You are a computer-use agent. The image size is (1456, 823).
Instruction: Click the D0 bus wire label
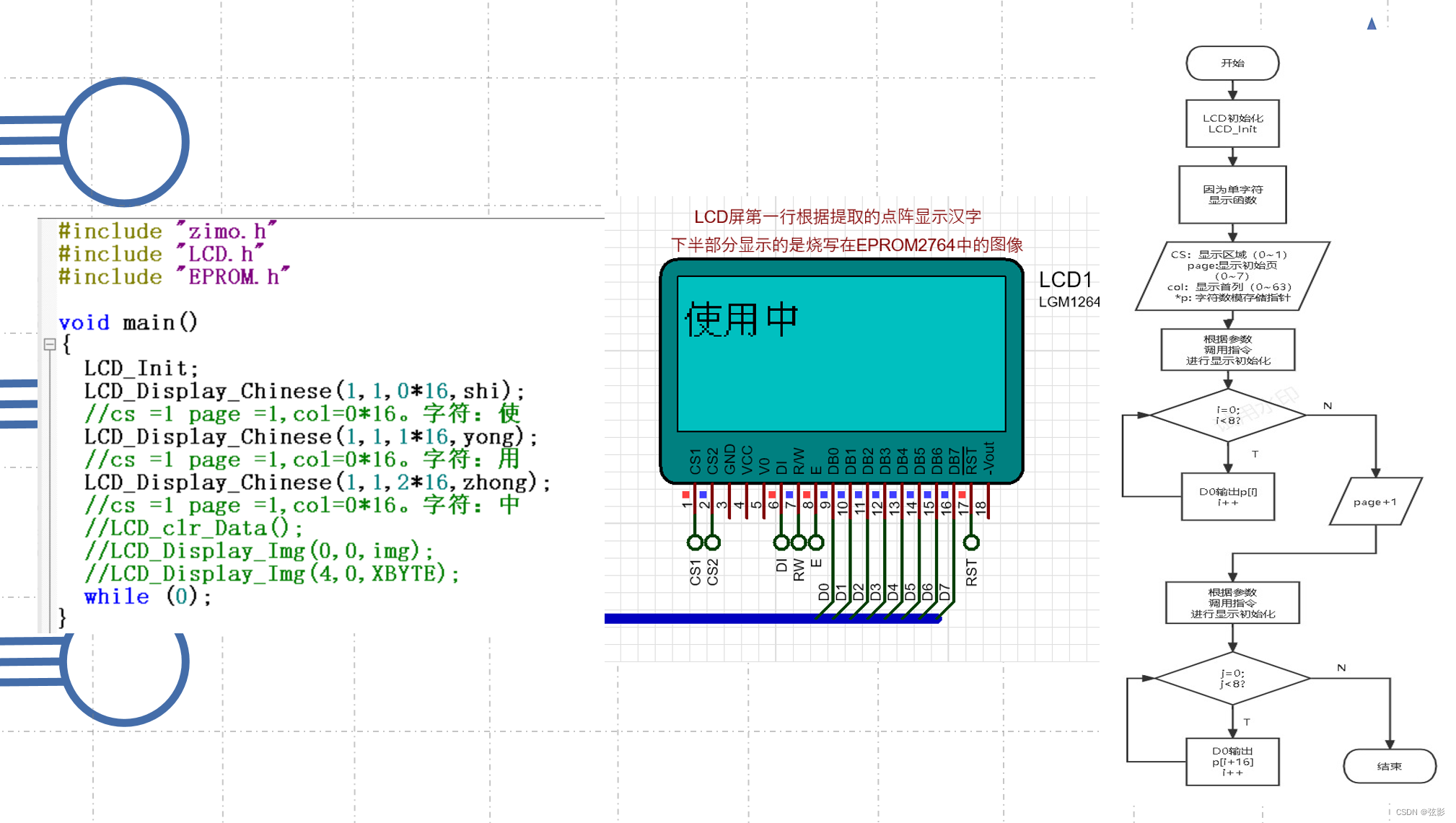point(824,592)
